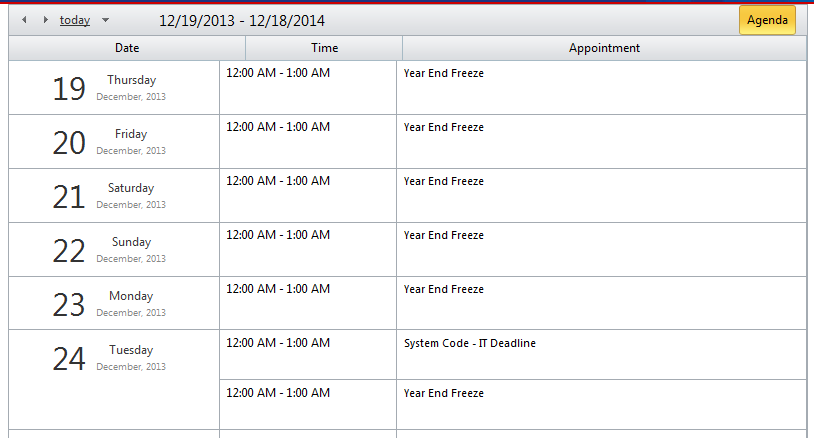Select Friday December 20 date cell
This screenshot has width=814, height=438.
113,142
